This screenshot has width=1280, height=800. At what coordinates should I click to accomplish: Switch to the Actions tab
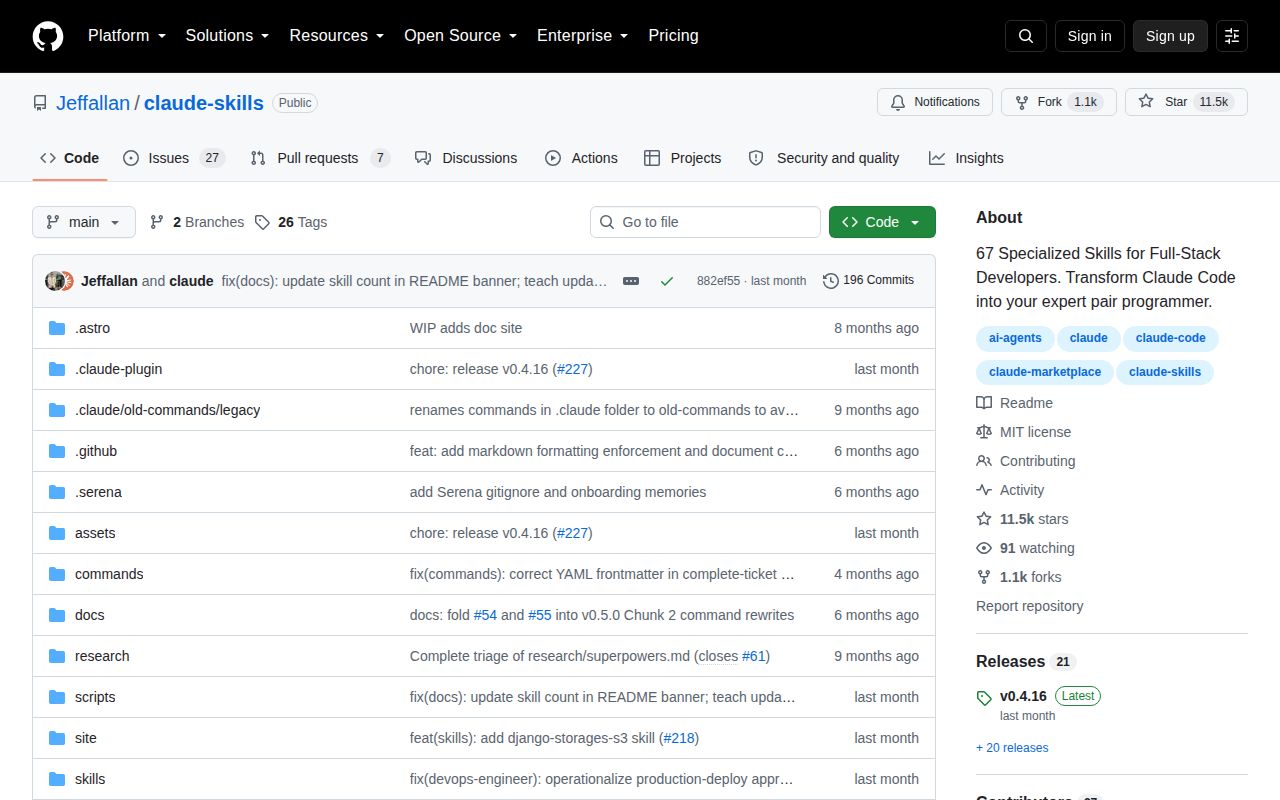(x=581, y=158)
